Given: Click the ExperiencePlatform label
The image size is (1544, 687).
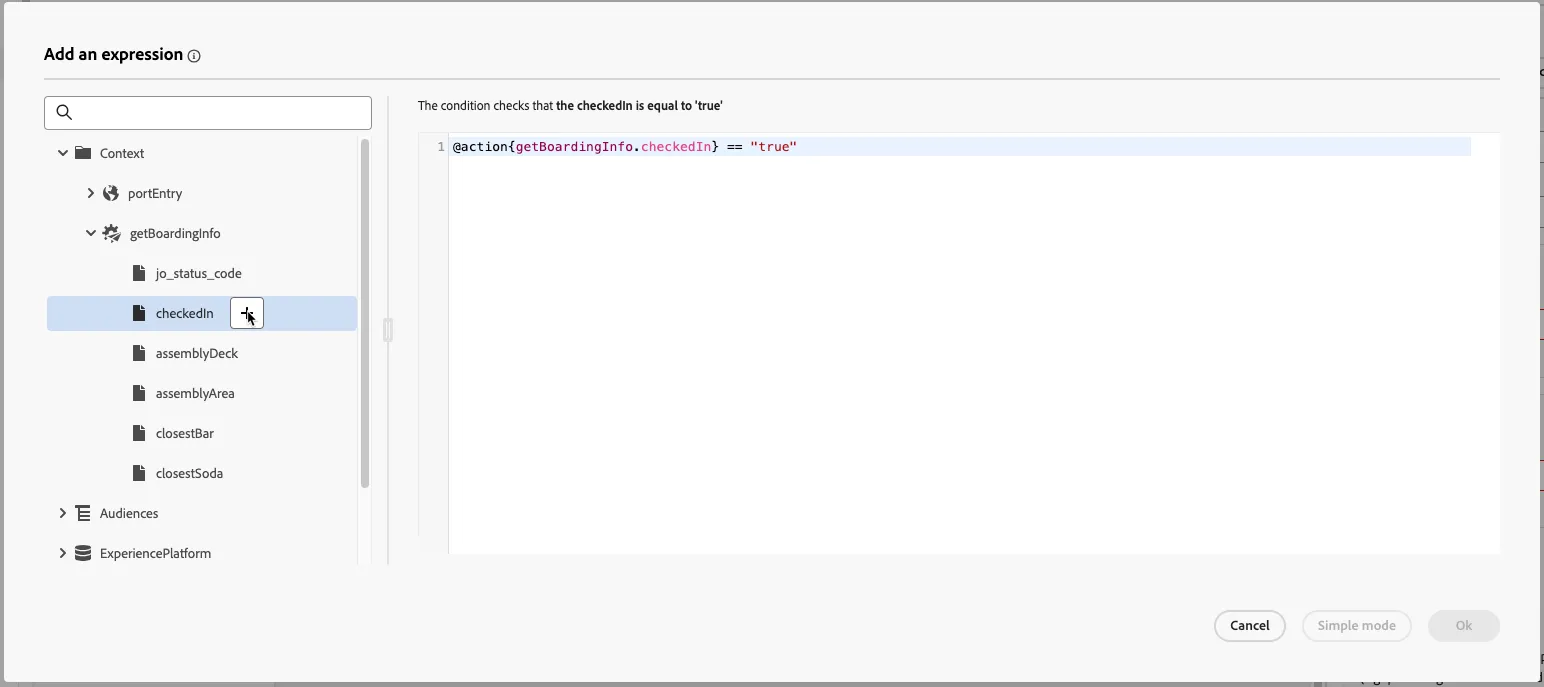Looking at the screenshot, I should pyautogui.click(x=155, y=553).
